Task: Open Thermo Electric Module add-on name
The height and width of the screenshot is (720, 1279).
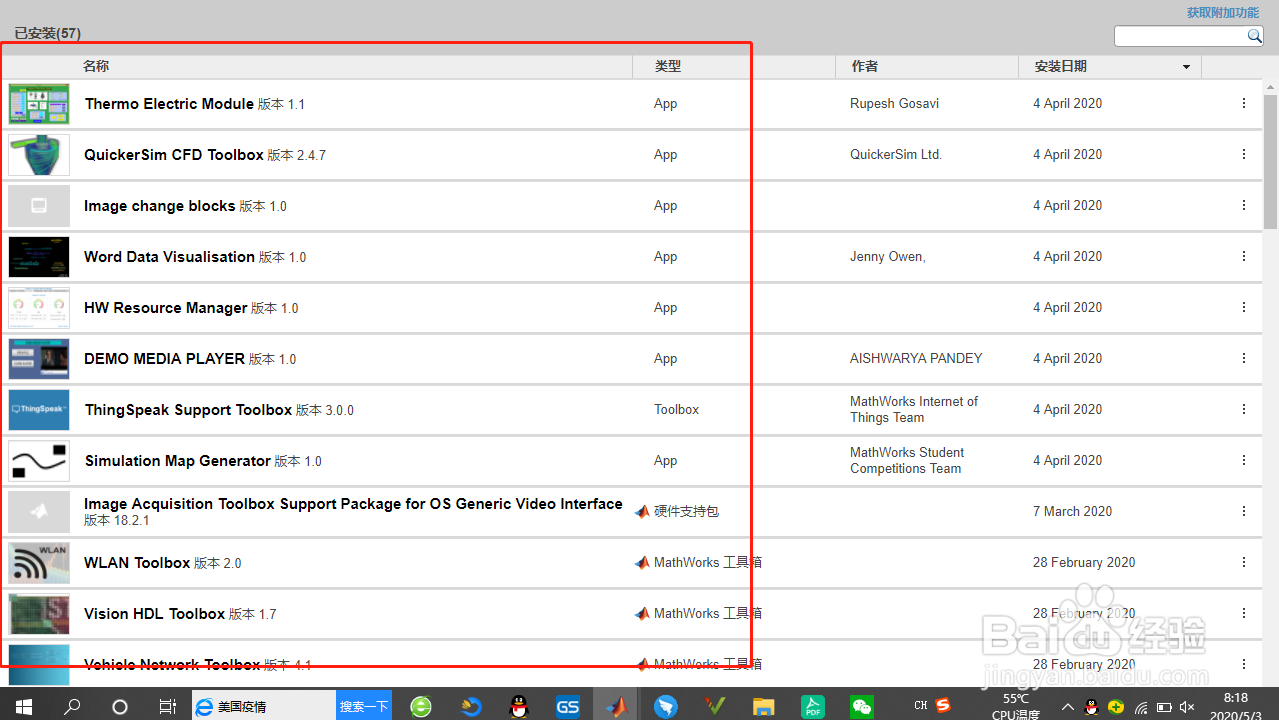Action: pyautogui.click(x=169, y=104)
